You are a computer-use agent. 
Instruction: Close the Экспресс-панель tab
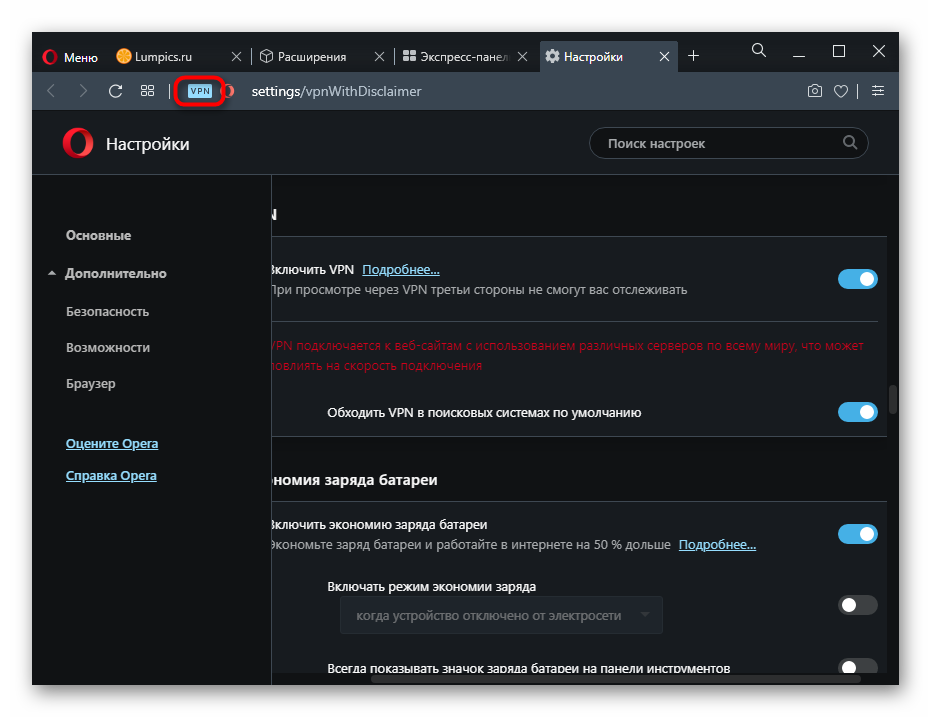click(522, 57)
